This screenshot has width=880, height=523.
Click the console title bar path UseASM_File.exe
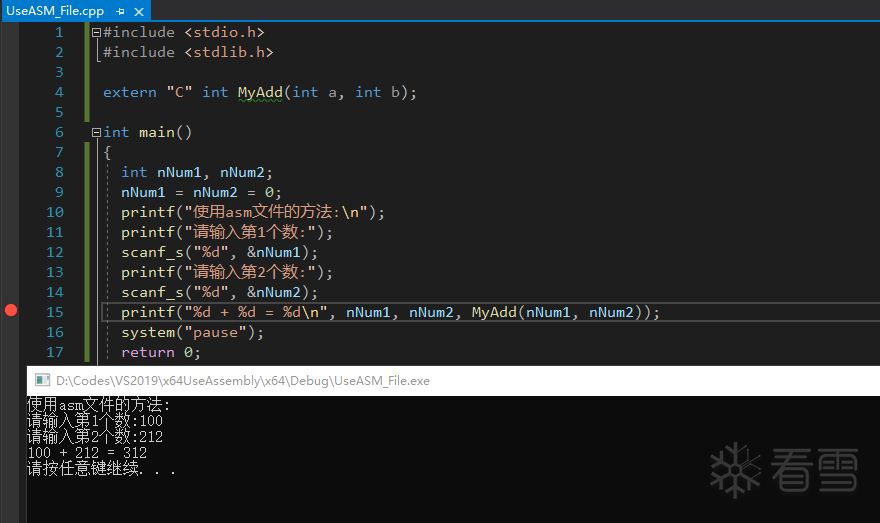click(242, 380)
